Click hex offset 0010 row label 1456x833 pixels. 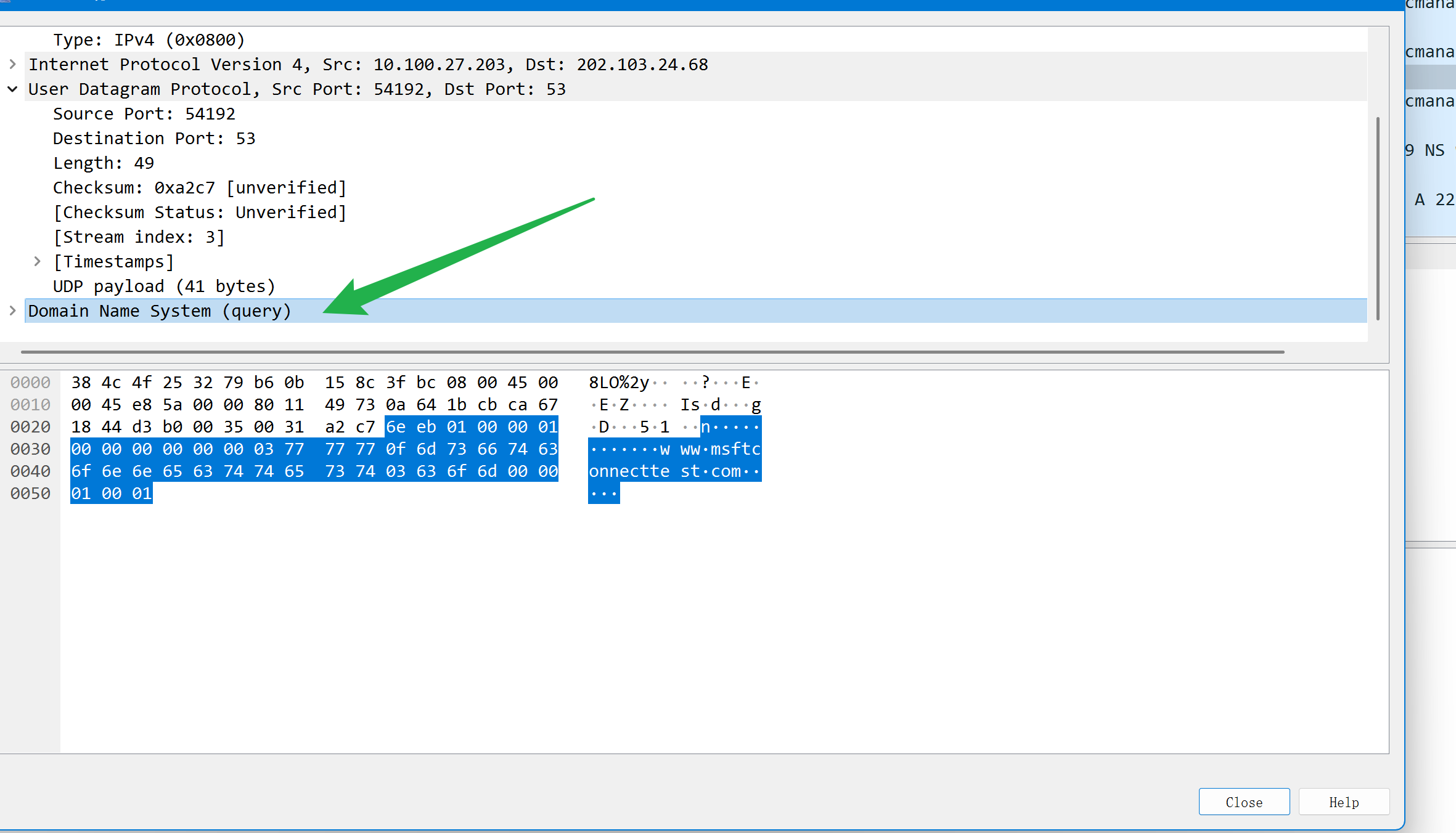click(x=30, y=405)
